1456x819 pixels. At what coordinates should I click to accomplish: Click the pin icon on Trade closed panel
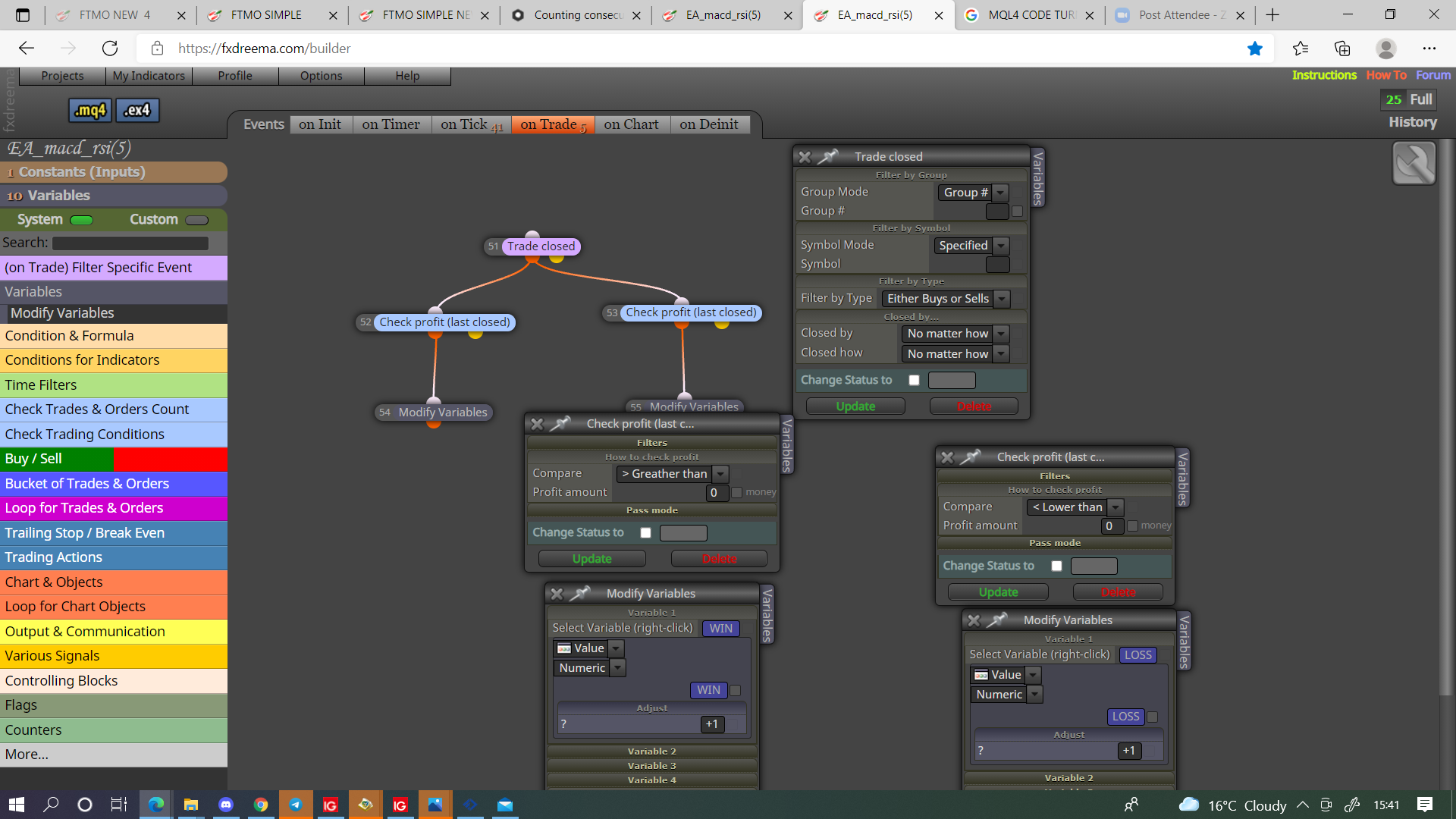[x=827, y=156]
